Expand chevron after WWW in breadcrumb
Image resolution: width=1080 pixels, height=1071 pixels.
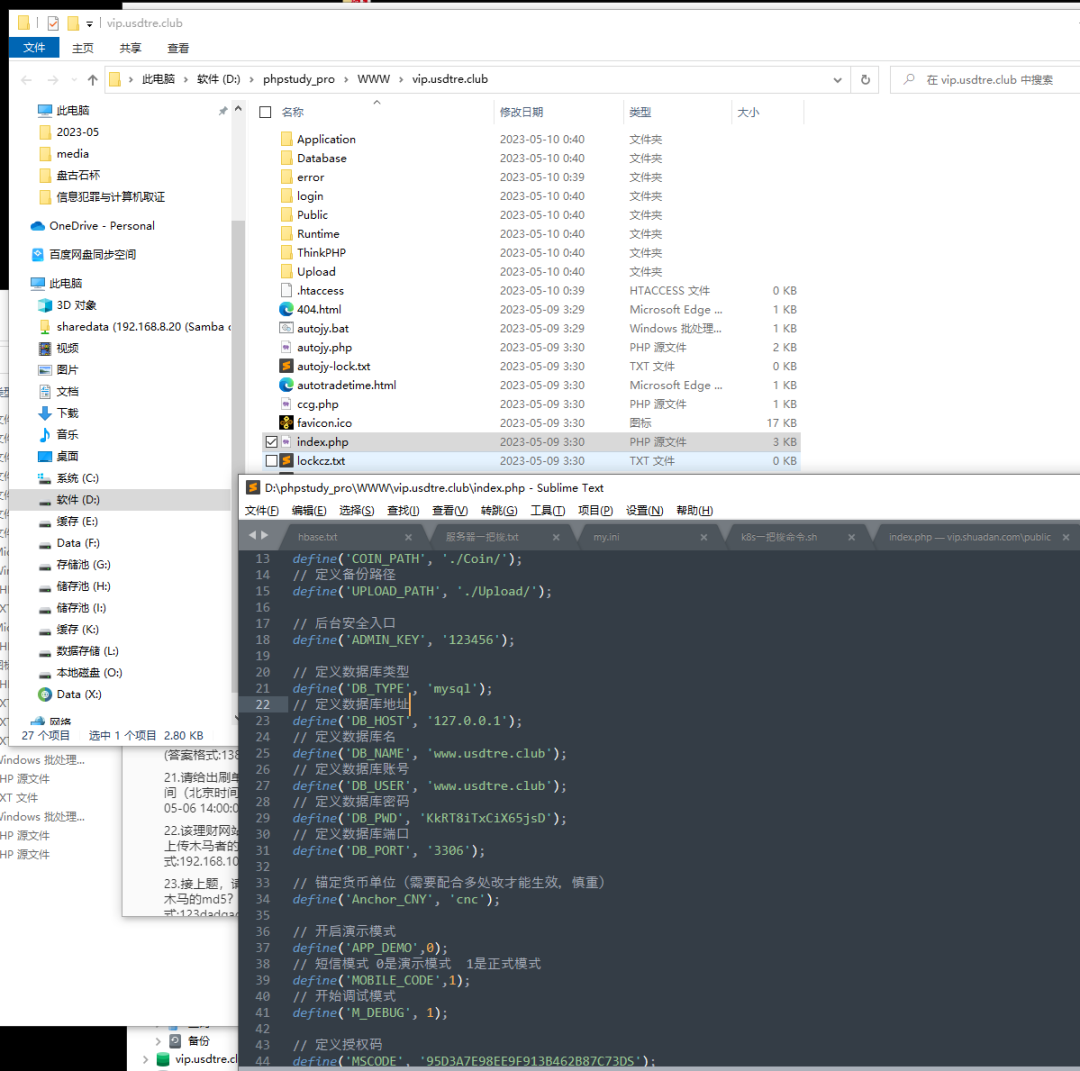(401, 80)
